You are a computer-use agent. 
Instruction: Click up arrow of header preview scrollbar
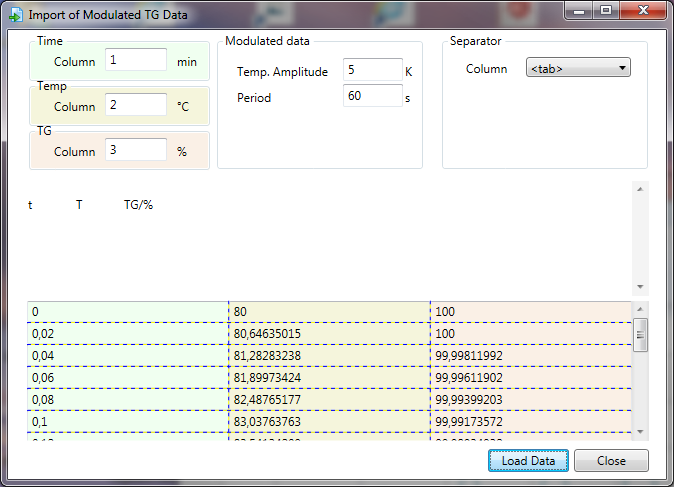tap(640, 189)
